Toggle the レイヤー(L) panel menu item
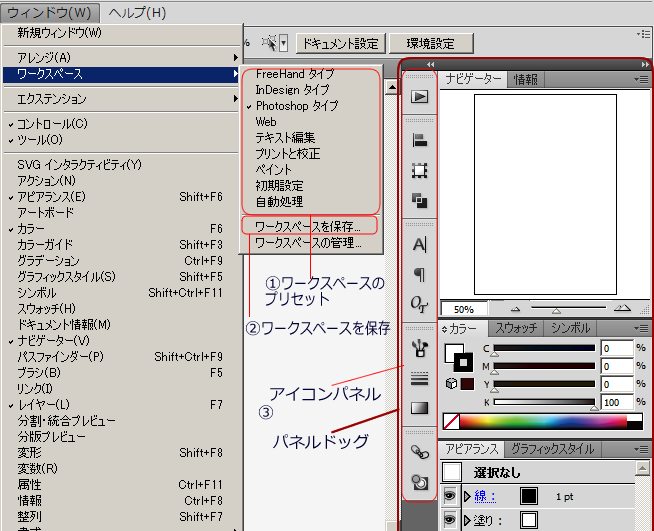 point(121,405)
